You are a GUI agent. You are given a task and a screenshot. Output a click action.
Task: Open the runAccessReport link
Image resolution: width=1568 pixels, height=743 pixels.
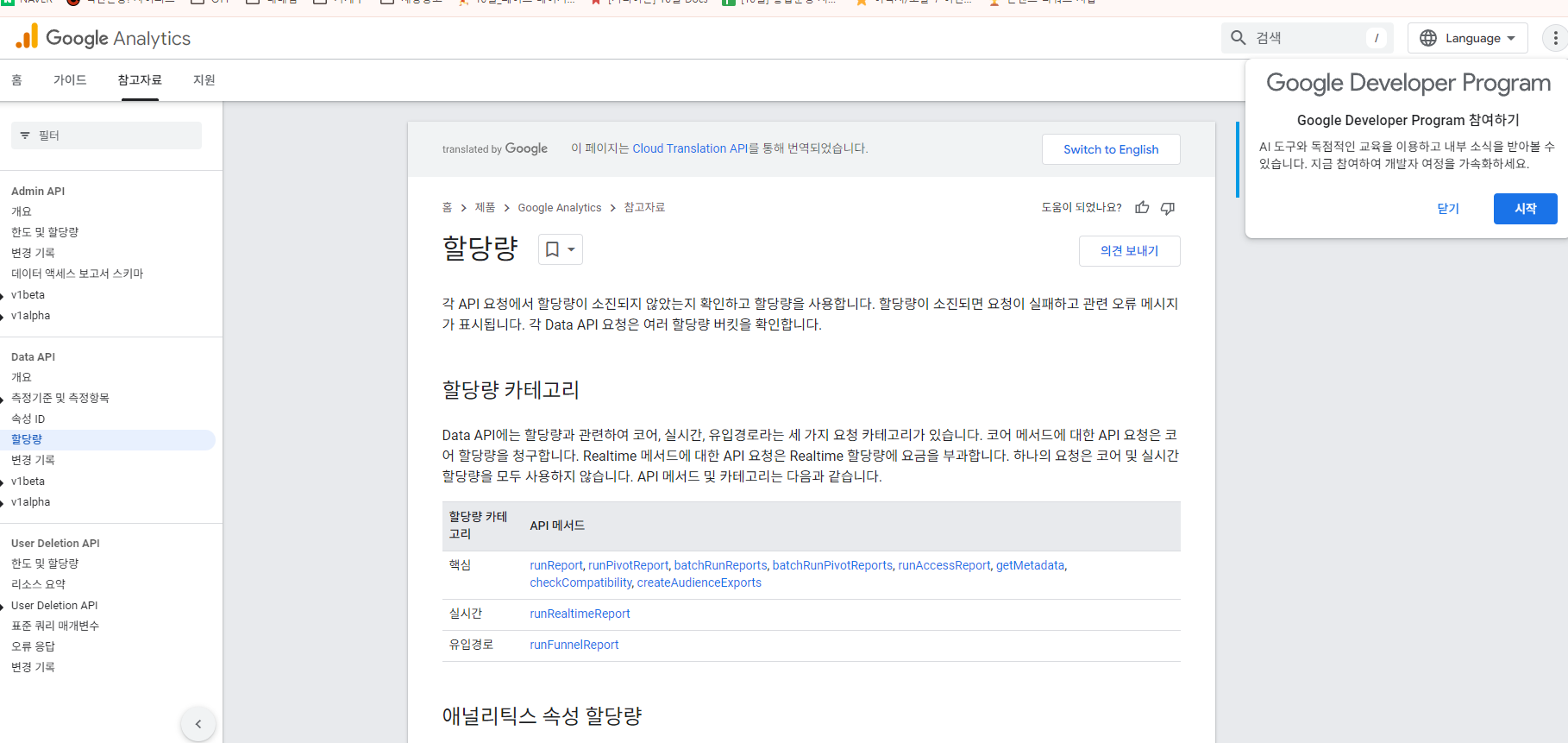click(x=944, y=565)
